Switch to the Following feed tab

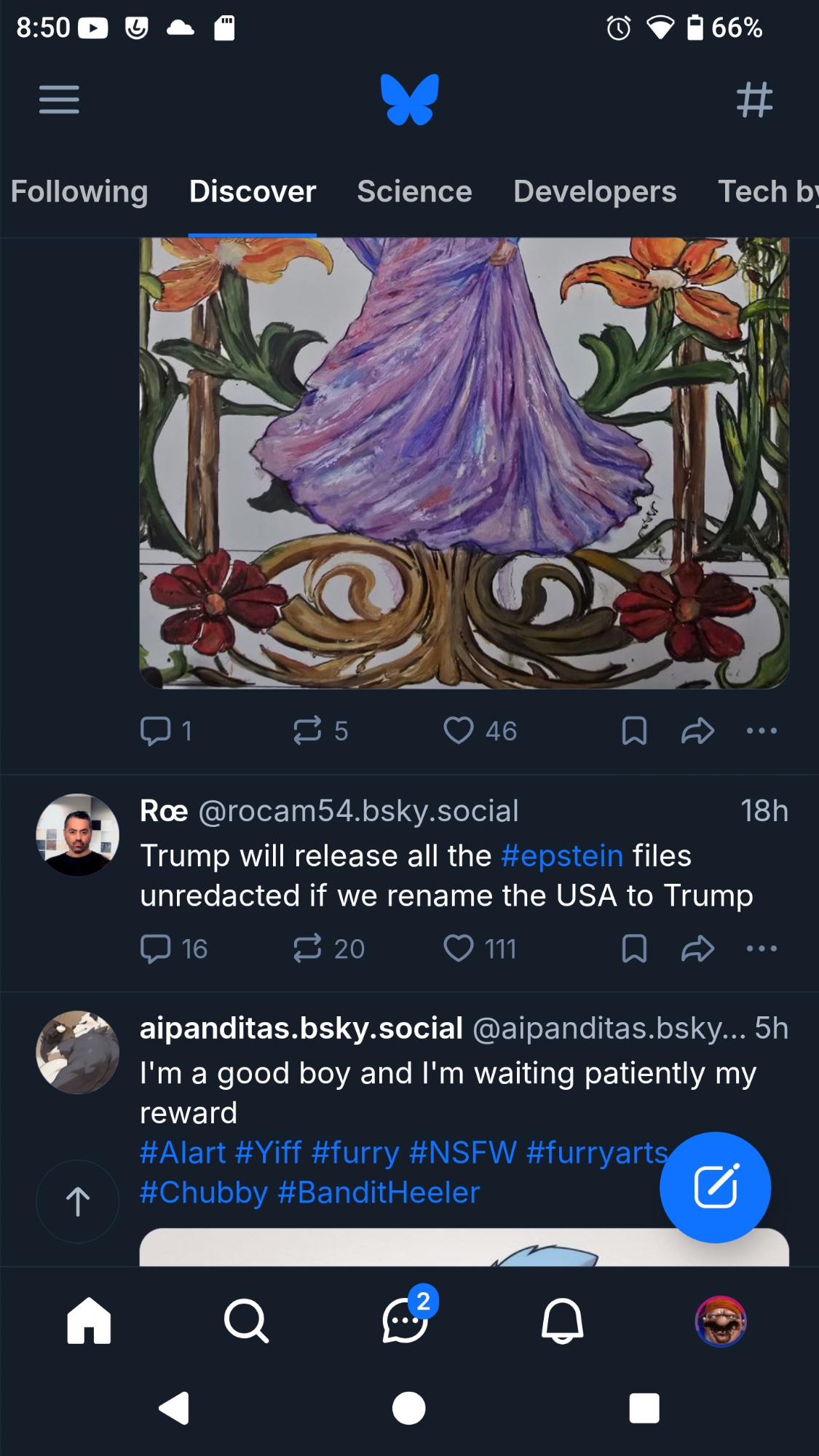pos(79,191)
